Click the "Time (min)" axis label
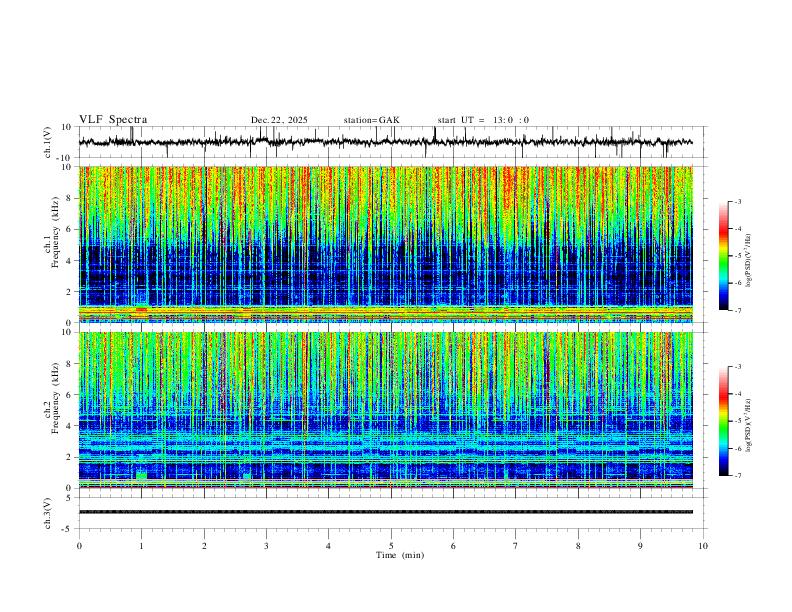The image size is (792, 612). [x=400, y=555]
